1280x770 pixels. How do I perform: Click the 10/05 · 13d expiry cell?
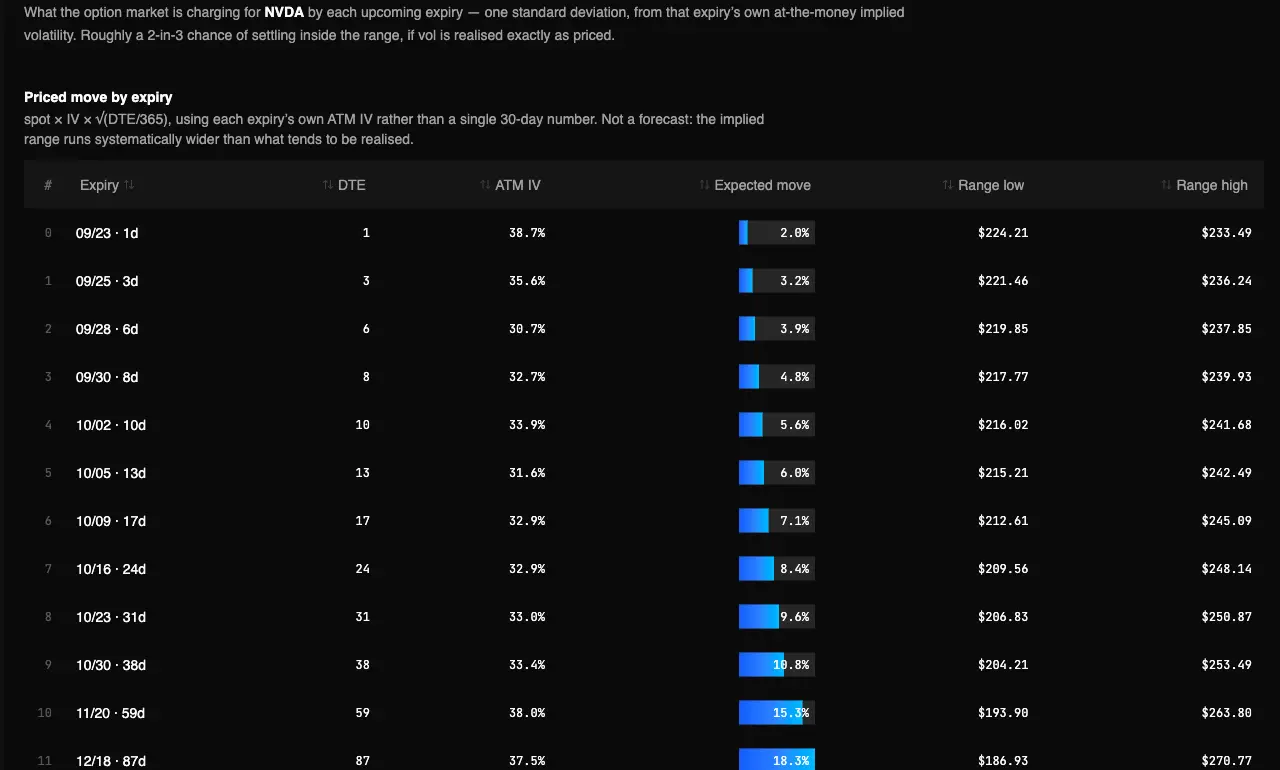(x=111, y=473)
